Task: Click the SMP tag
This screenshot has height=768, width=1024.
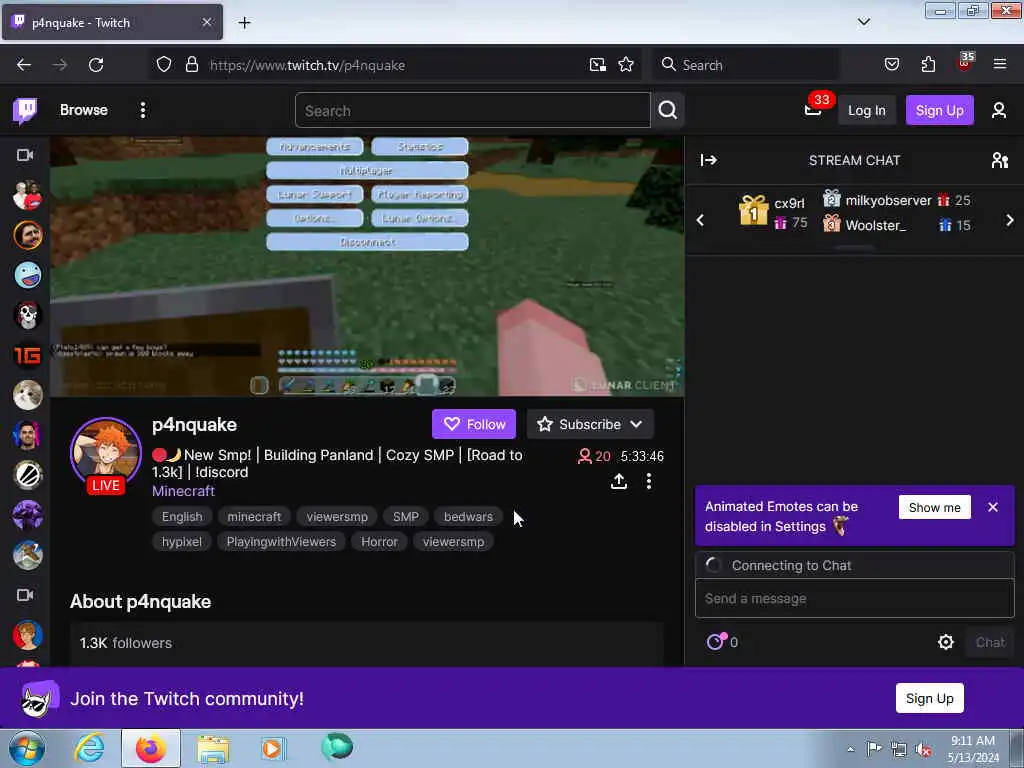Action: [406, 517]
